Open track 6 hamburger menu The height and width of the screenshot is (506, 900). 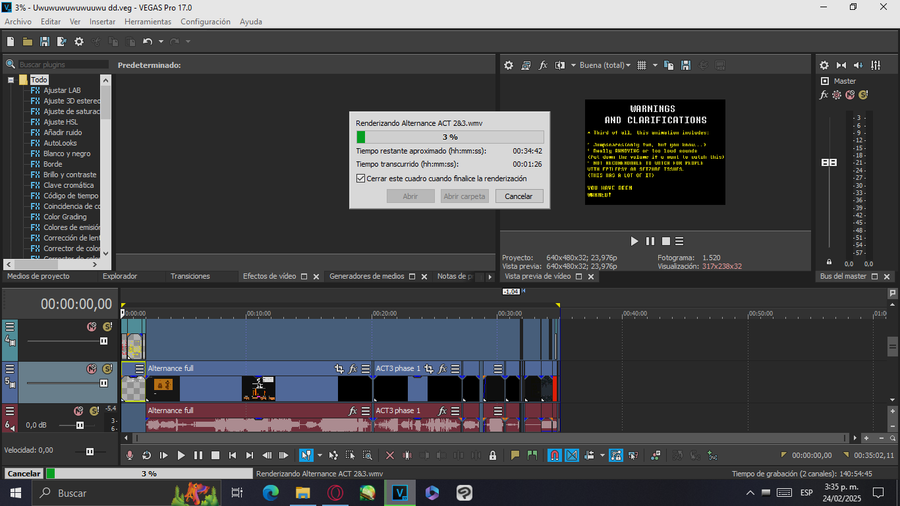pos(10,411)
